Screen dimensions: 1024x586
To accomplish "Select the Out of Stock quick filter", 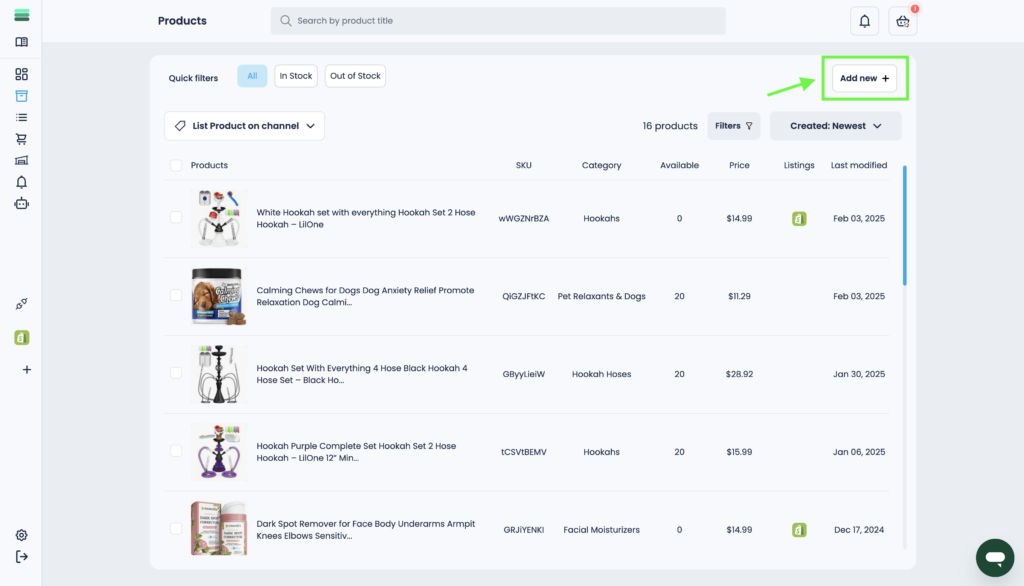I will pyautogui.click(x=355, y=76).
